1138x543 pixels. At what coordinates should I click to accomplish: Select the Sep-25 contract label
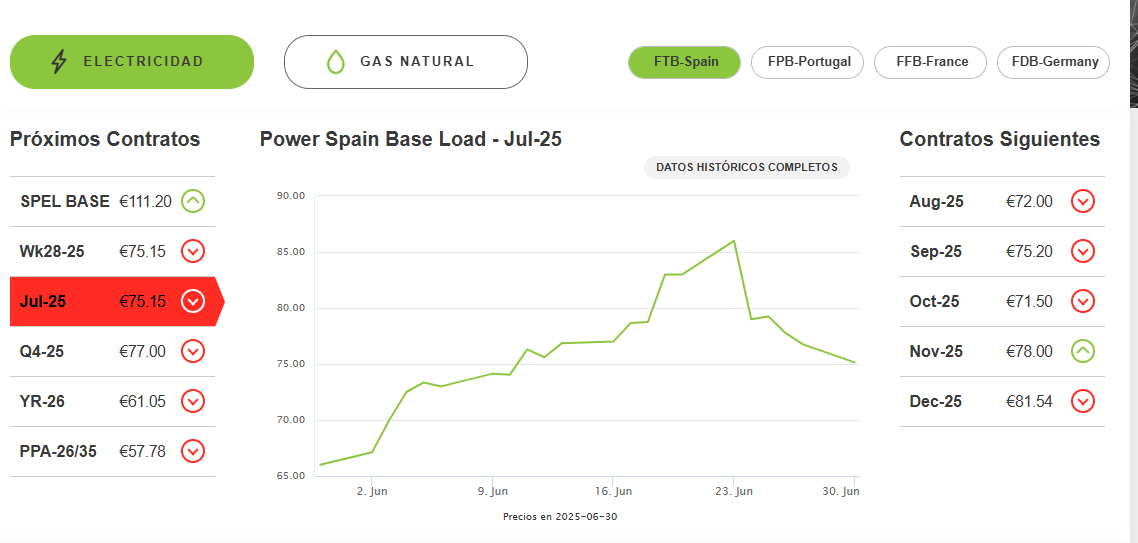936,251
